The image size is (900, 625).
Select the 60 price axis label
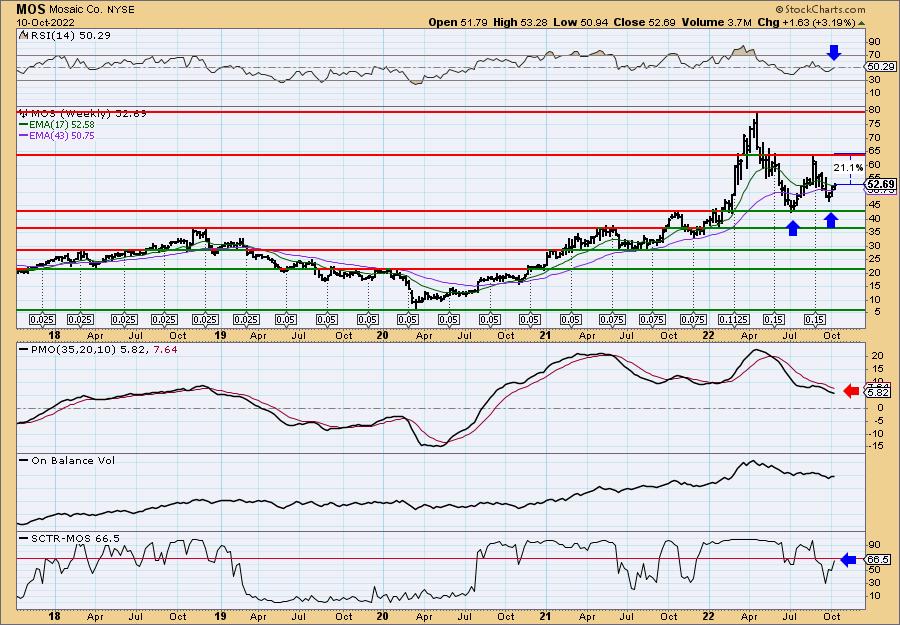pyautogui.click(x=874, y=165)
